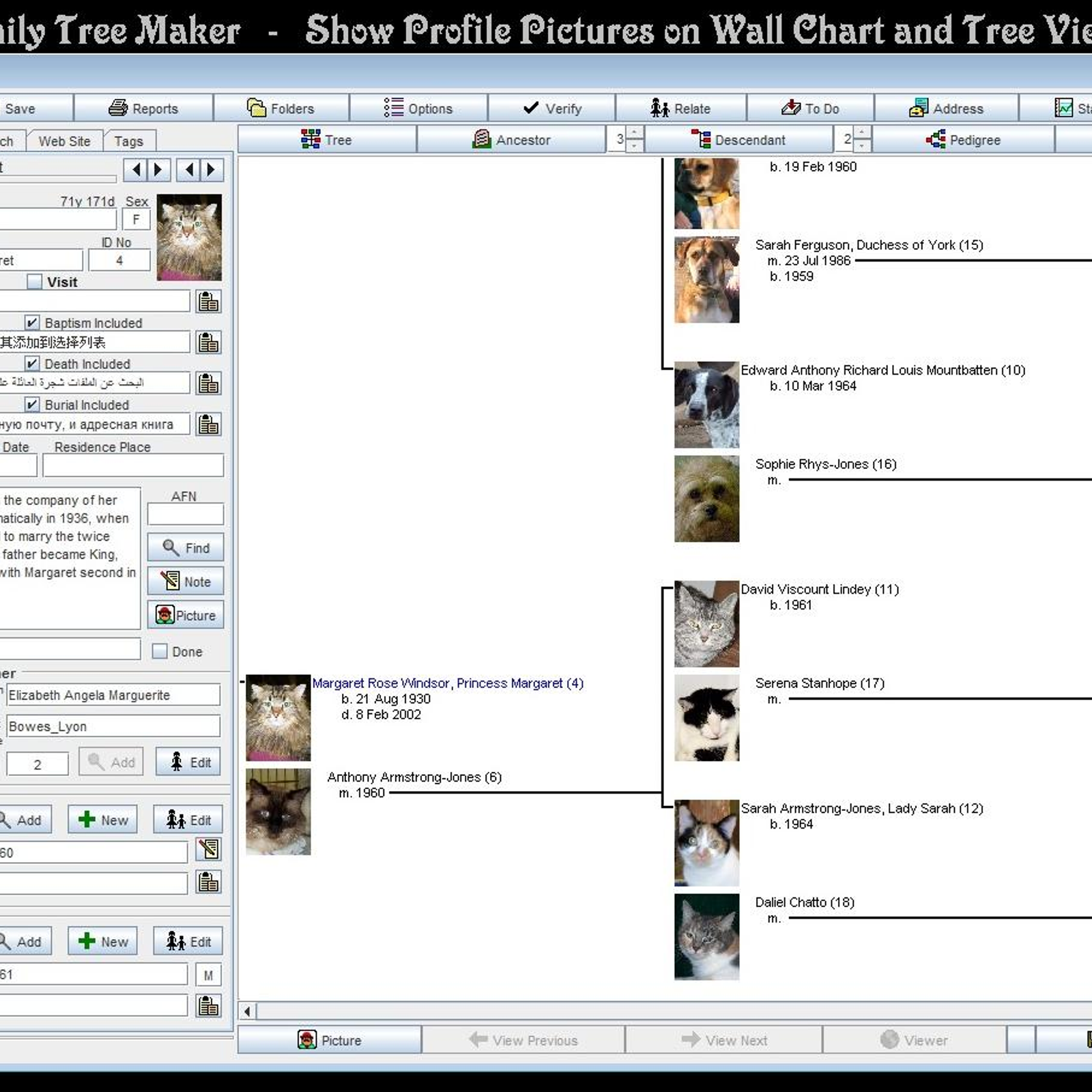The image size is (1092, 1092).
Task: Switch to the Ancestor view tab
Action: click(x=511, y=139)
